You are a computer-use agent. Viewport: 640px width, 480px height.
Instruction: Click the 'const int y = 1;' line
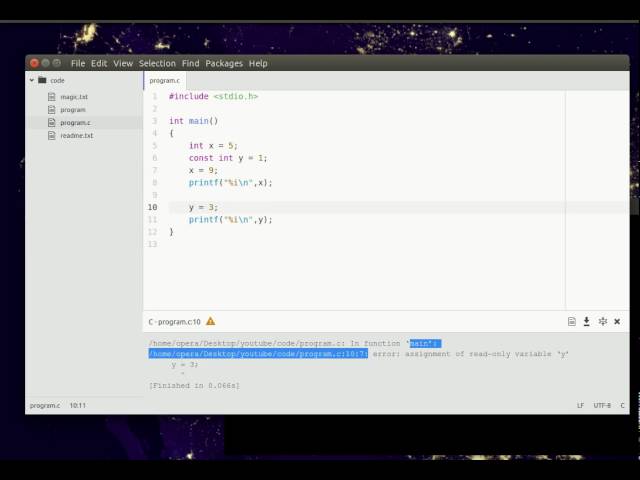(x=228, y=158)
